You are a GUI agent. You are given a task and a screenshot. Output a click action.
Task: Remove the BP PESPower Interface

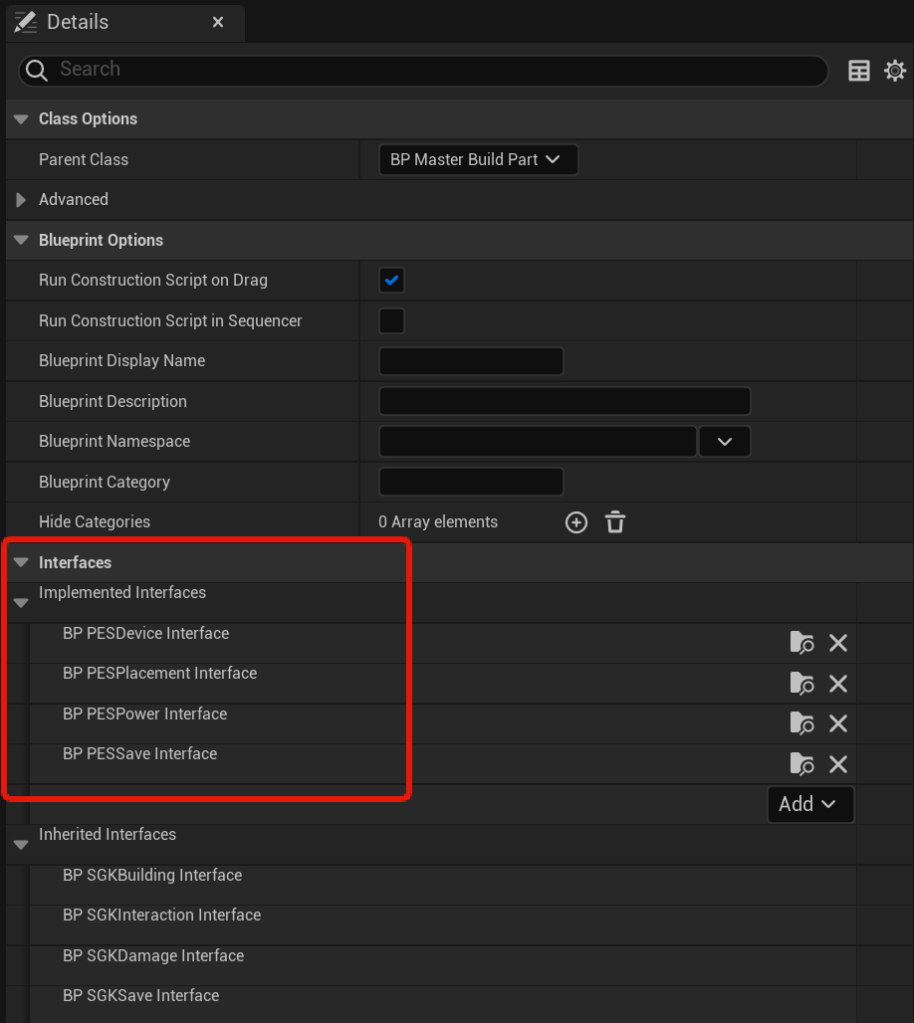point(838,723)
